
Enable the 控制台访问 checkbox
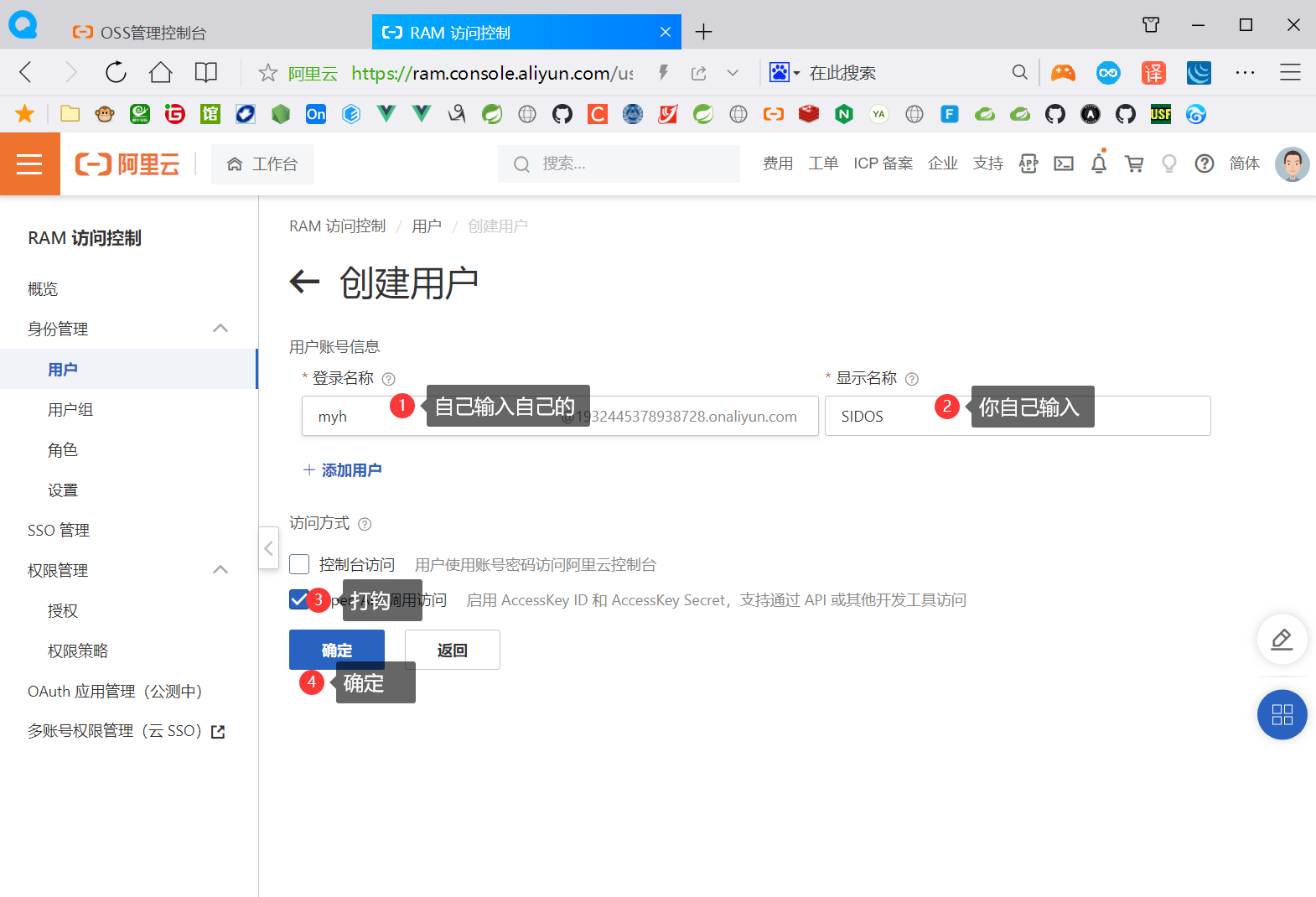tap(299, 564)
